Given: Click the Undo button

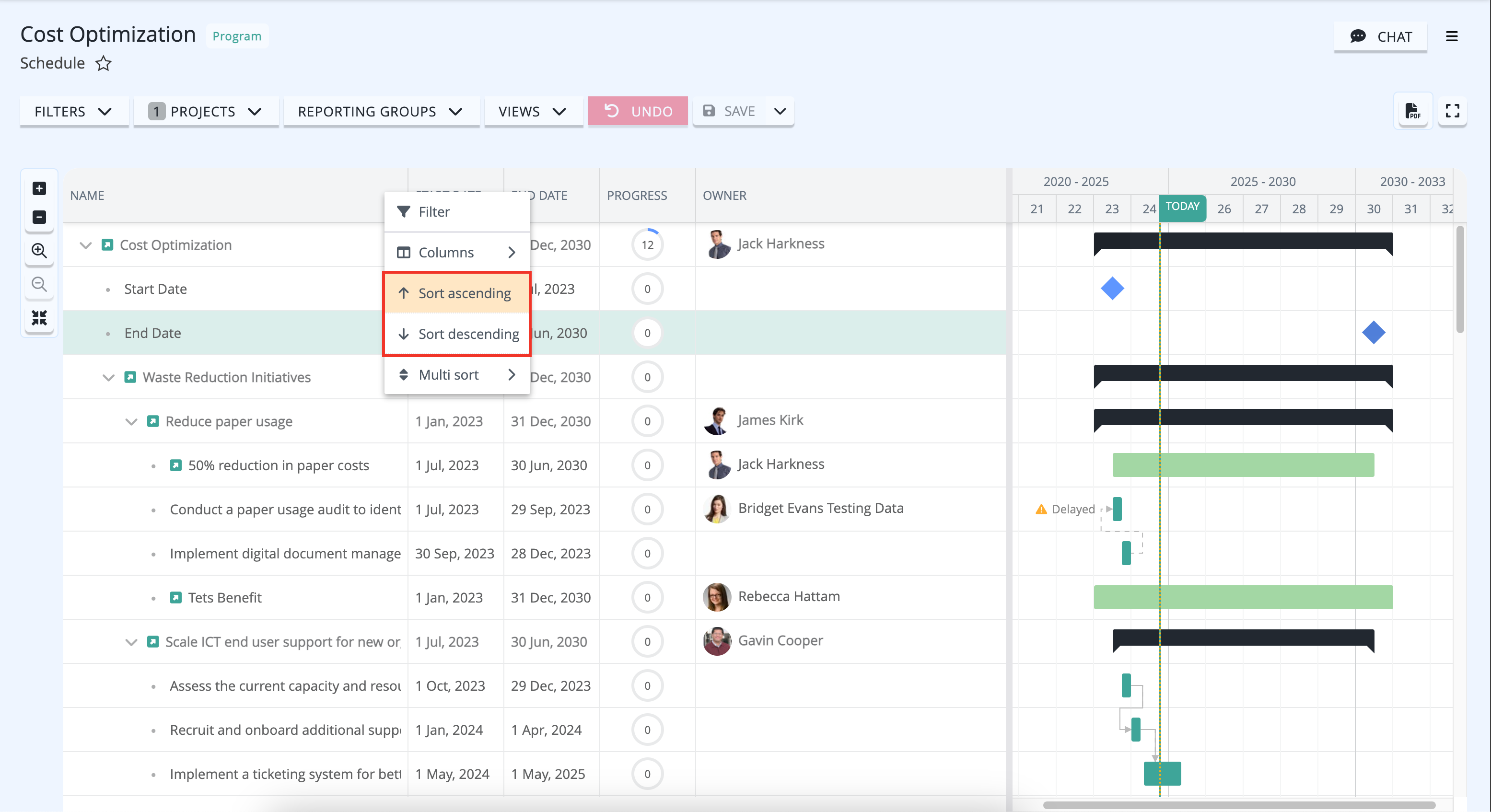Looking at the screenshot, I should [638, 111].
